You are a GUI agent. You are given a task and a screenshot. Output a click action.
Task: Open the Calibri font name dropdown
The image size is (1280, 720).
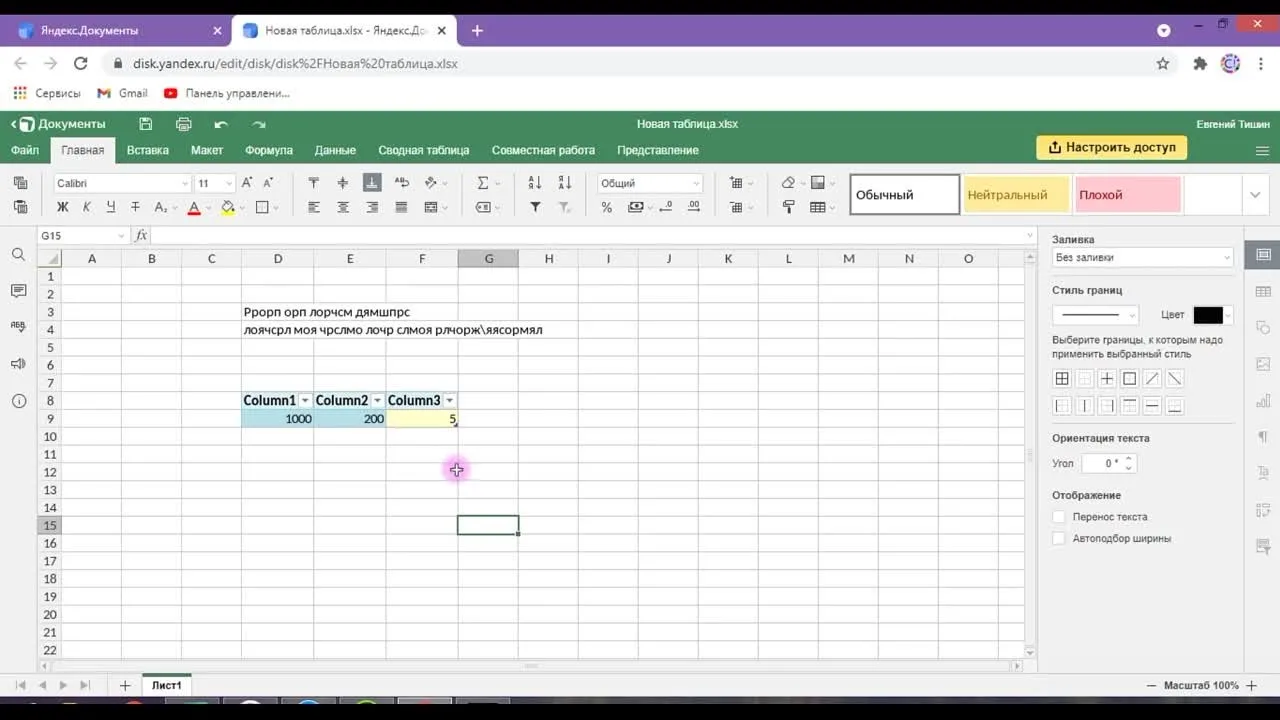click(121, 183)
